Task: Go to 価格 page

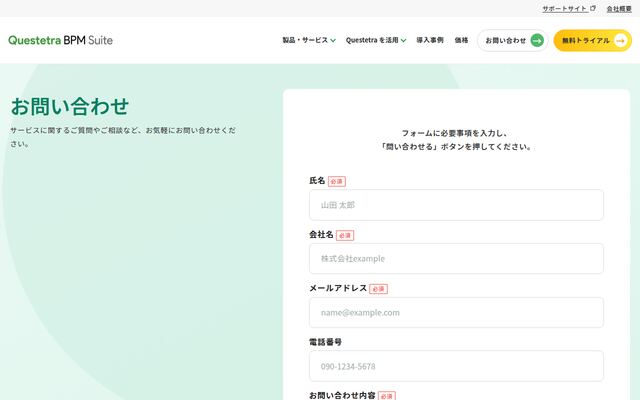Action: 461,40
